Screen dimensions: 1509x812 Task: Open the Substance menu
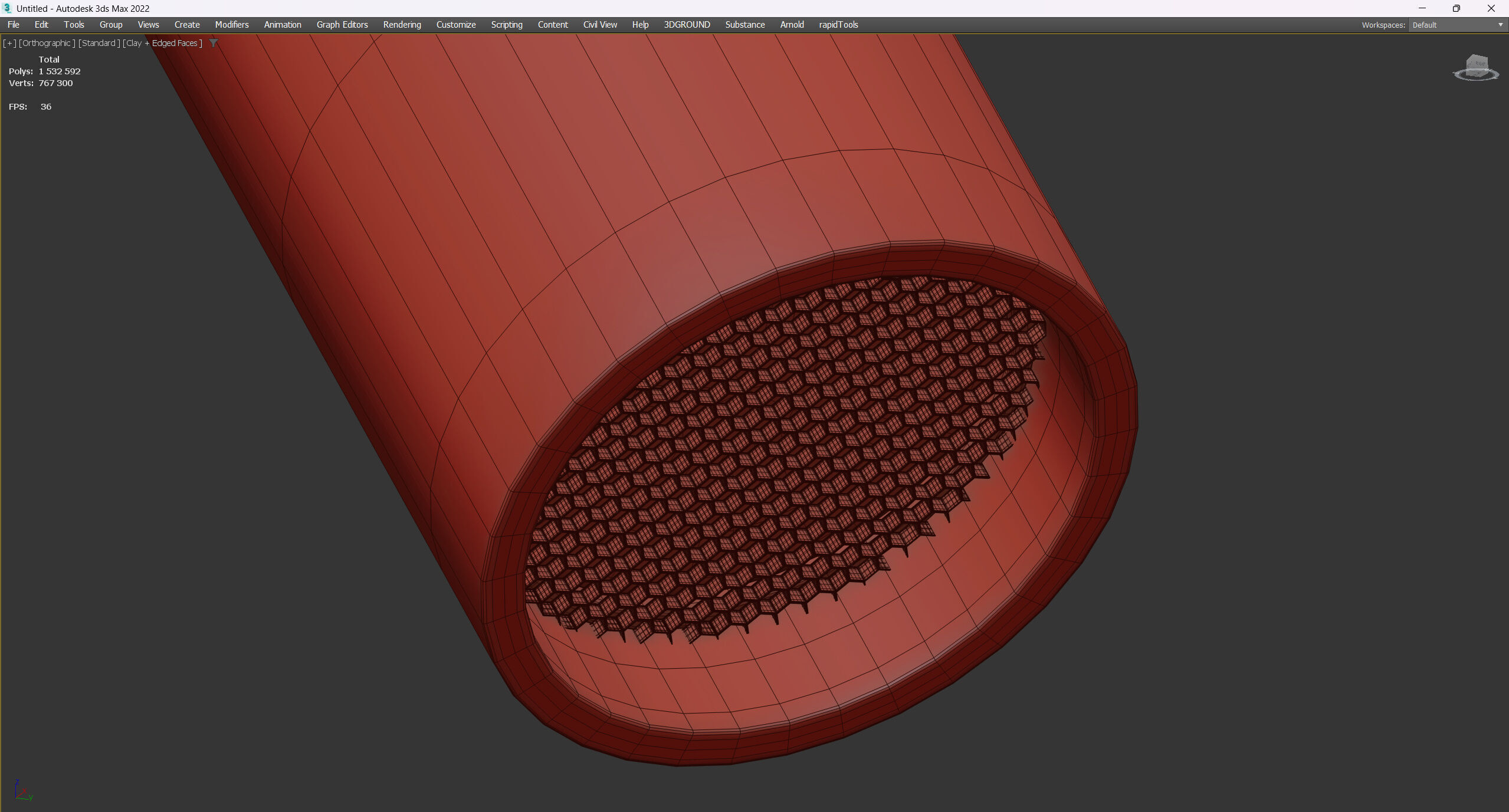745,25
